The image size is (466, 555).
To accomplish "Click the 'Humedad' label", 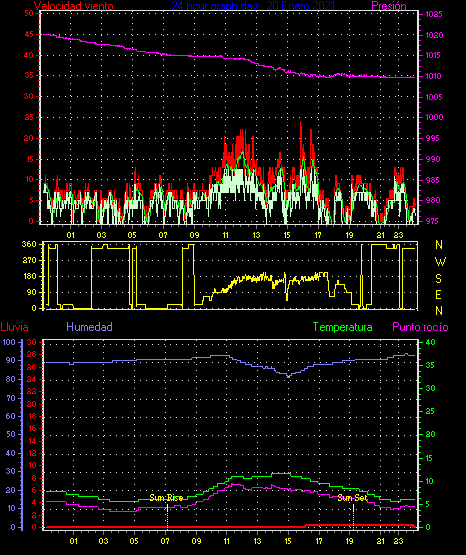I will pyautogui.click(x=89, y=327).
